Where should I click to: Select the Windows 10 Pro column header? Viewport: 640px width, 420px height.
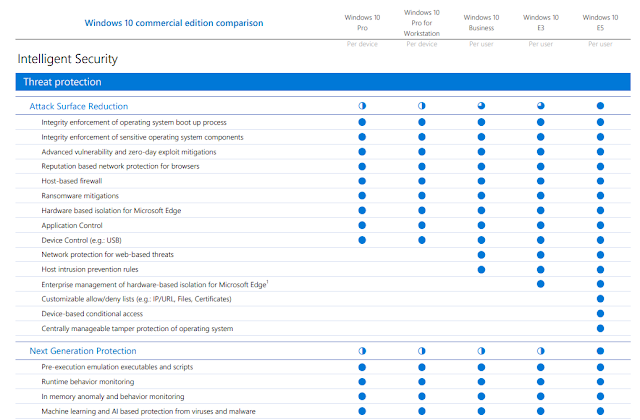coord(362,23)
